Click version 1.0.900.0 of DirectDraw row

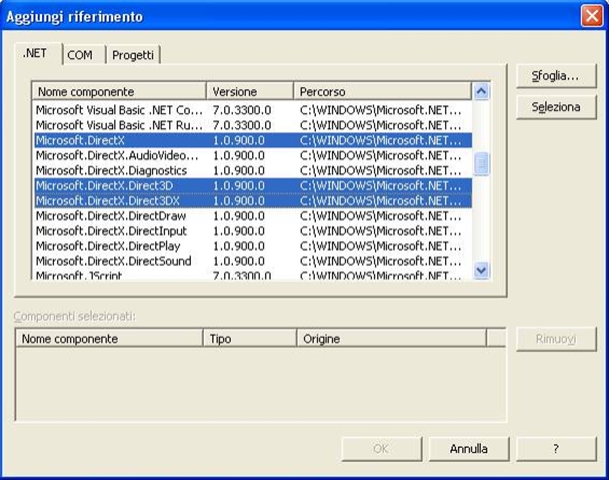[x=239, y=216]
